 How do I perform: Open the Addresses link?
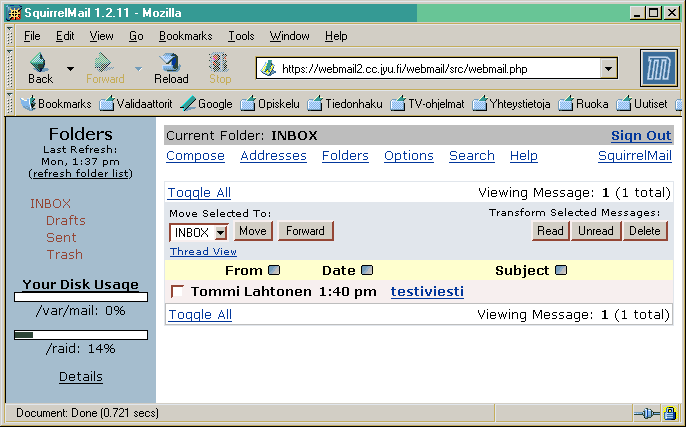click(x=273, y=156)
